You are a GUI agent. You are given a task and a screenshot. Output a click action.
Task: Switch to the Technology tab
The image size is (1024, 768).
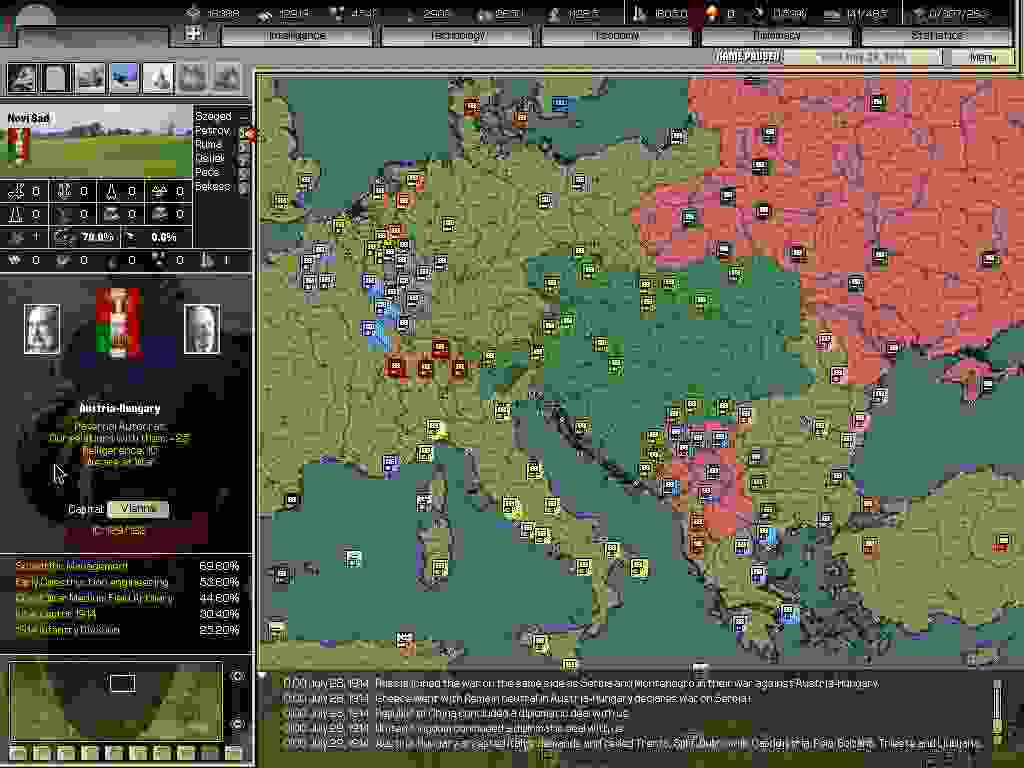click(457, 35)
